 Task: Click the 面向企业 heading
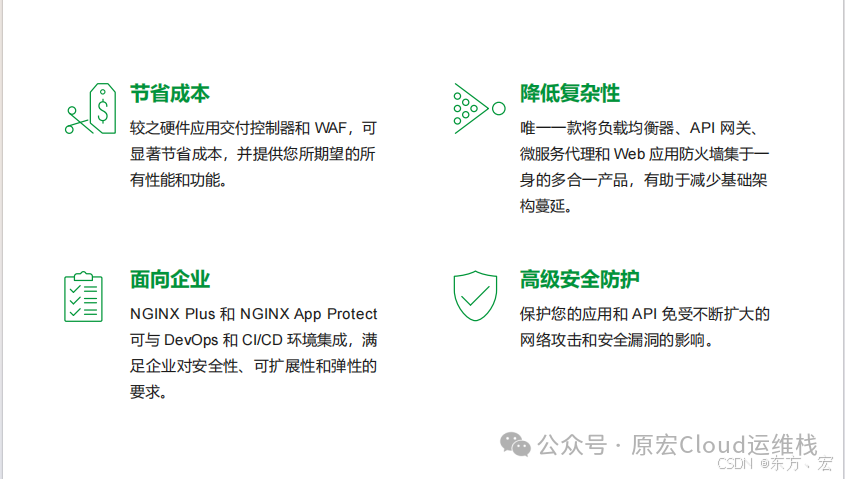[x=170, y=280]
